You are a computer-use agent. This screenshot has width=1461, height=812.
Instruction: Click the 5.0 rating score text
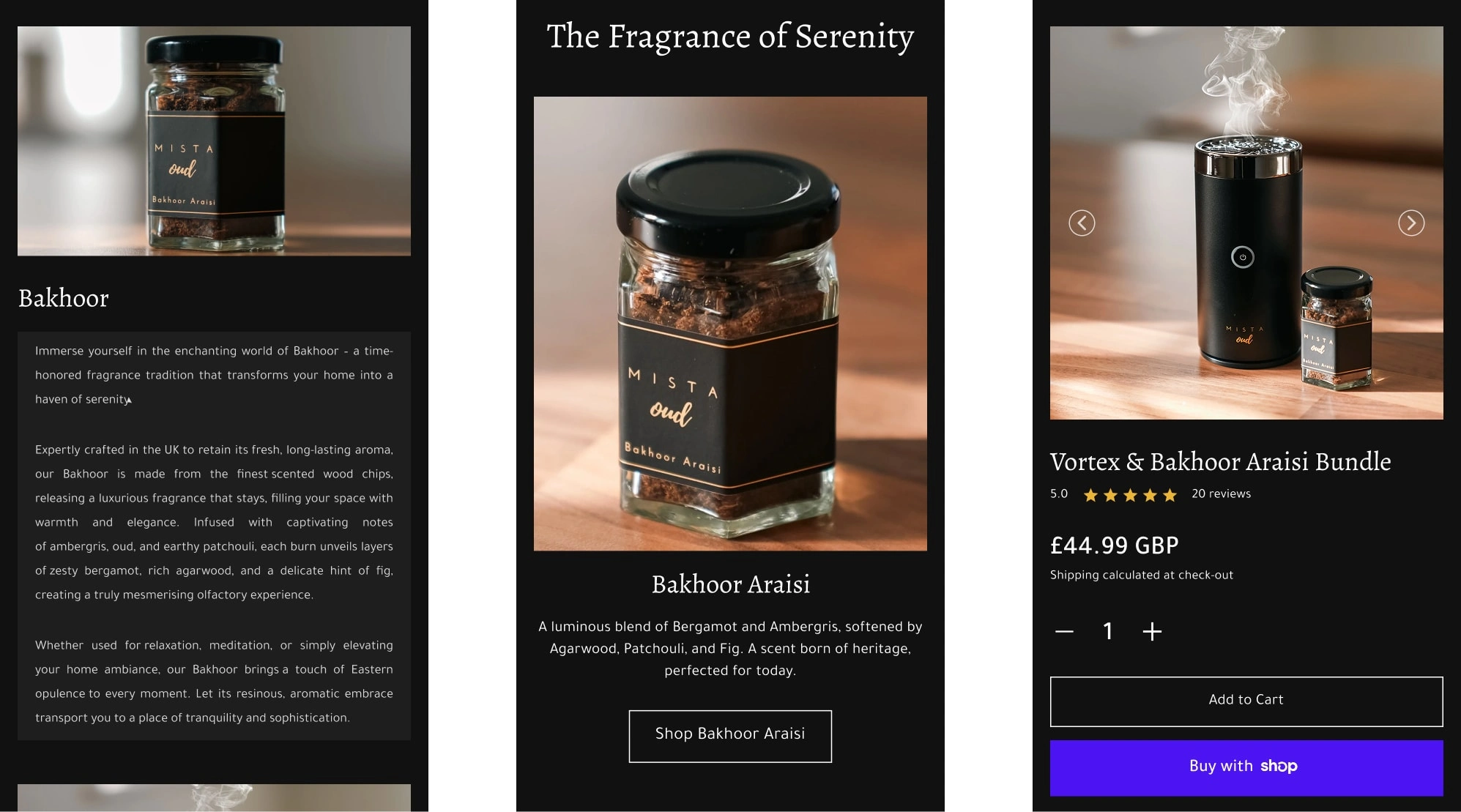[x=1059, y=493]
